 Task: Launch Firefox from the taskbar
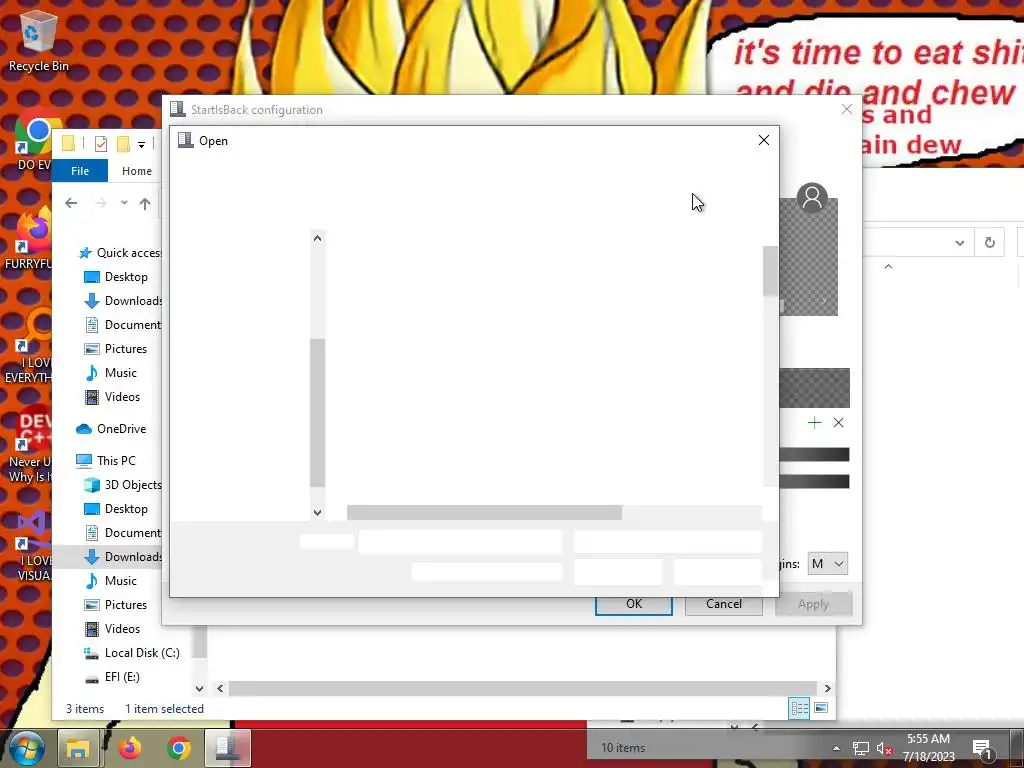click(x=129, y=748)
